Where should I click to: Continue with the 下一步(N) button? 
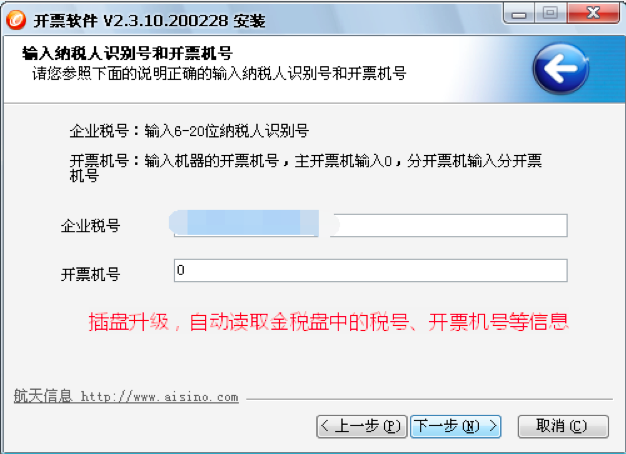456,426
